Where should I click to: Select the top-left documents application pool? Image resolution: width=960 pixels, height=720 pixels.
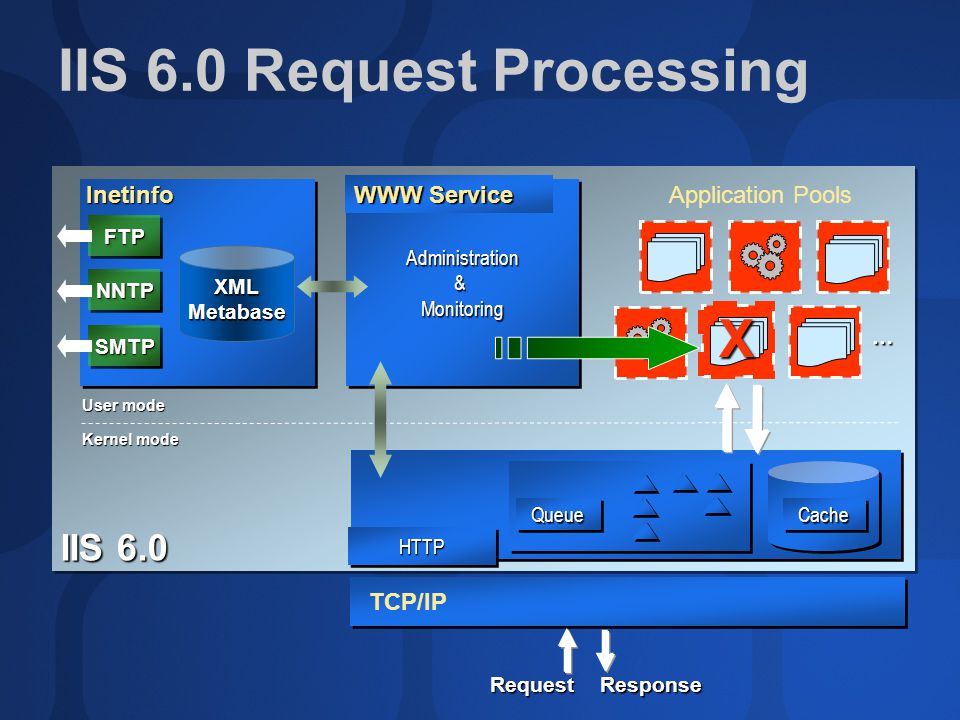tap(676, 257)
